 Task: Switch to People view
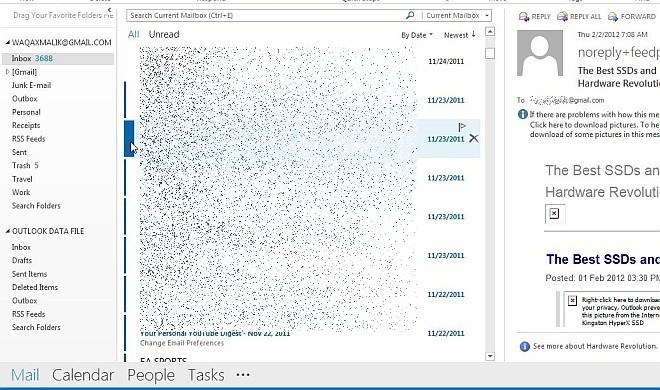(151, 375)
